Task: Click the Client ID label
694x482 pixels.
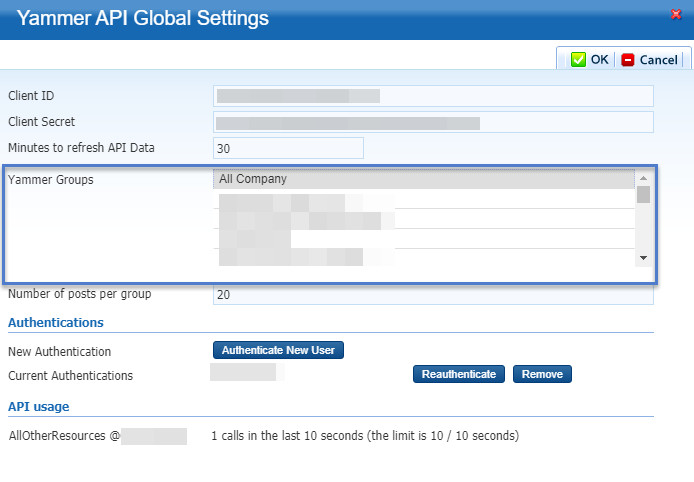Action: (31, 96)
